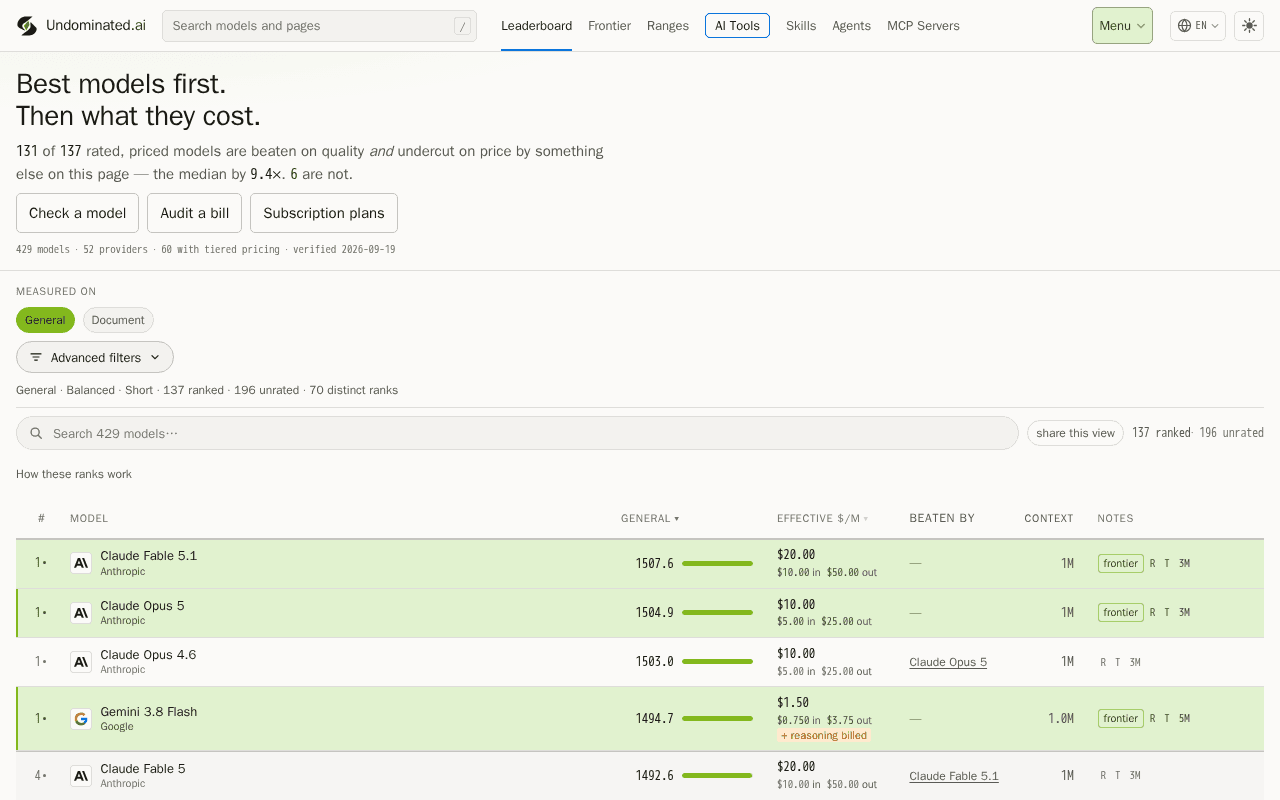The image size is (1280, 800).
Task: Sort by the EFFECTIVE $/M column header
Action: (823, 518)
